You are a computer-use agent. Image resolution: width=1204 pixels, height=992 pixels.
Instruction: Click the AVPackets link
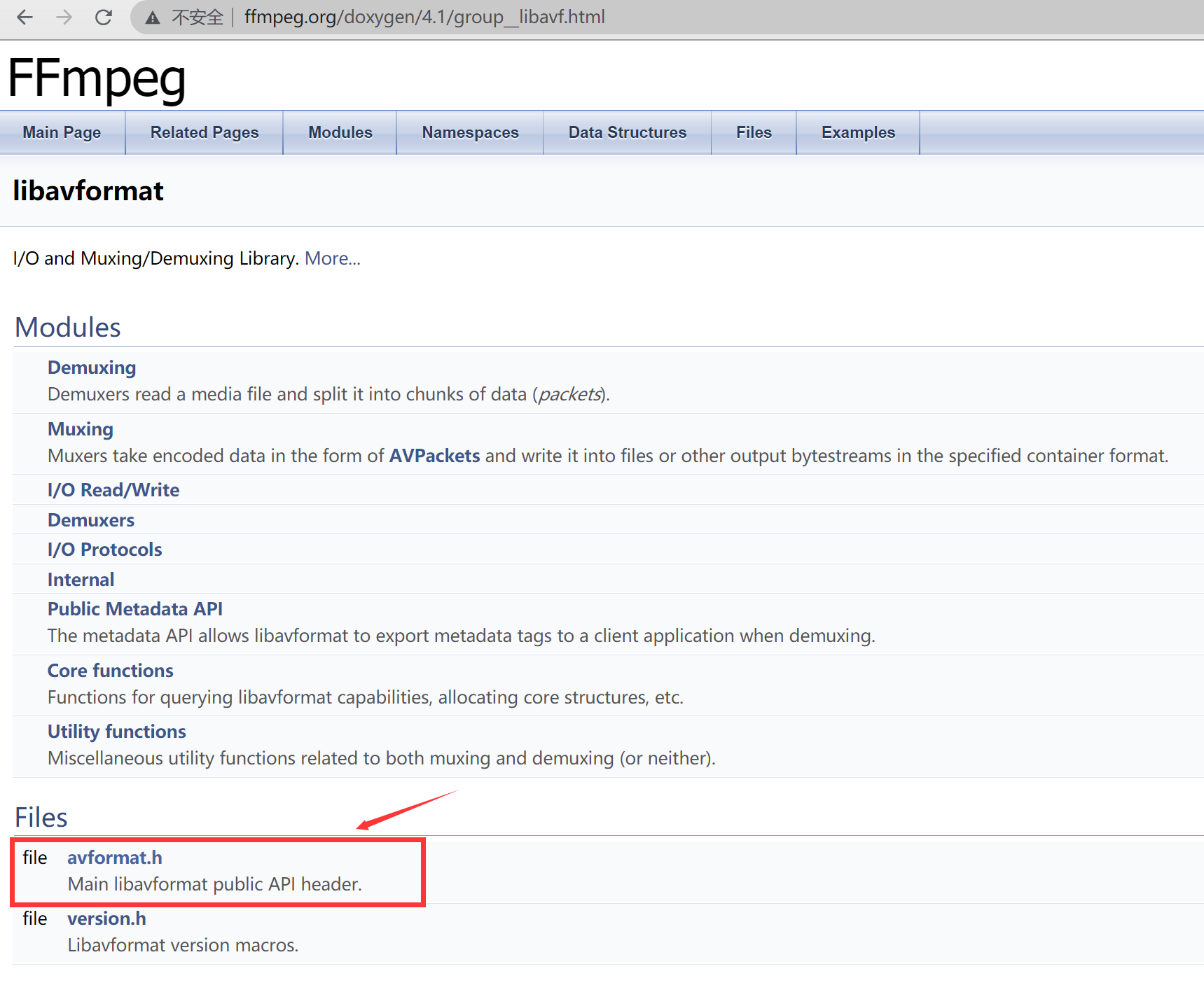(x=434, y=456)
